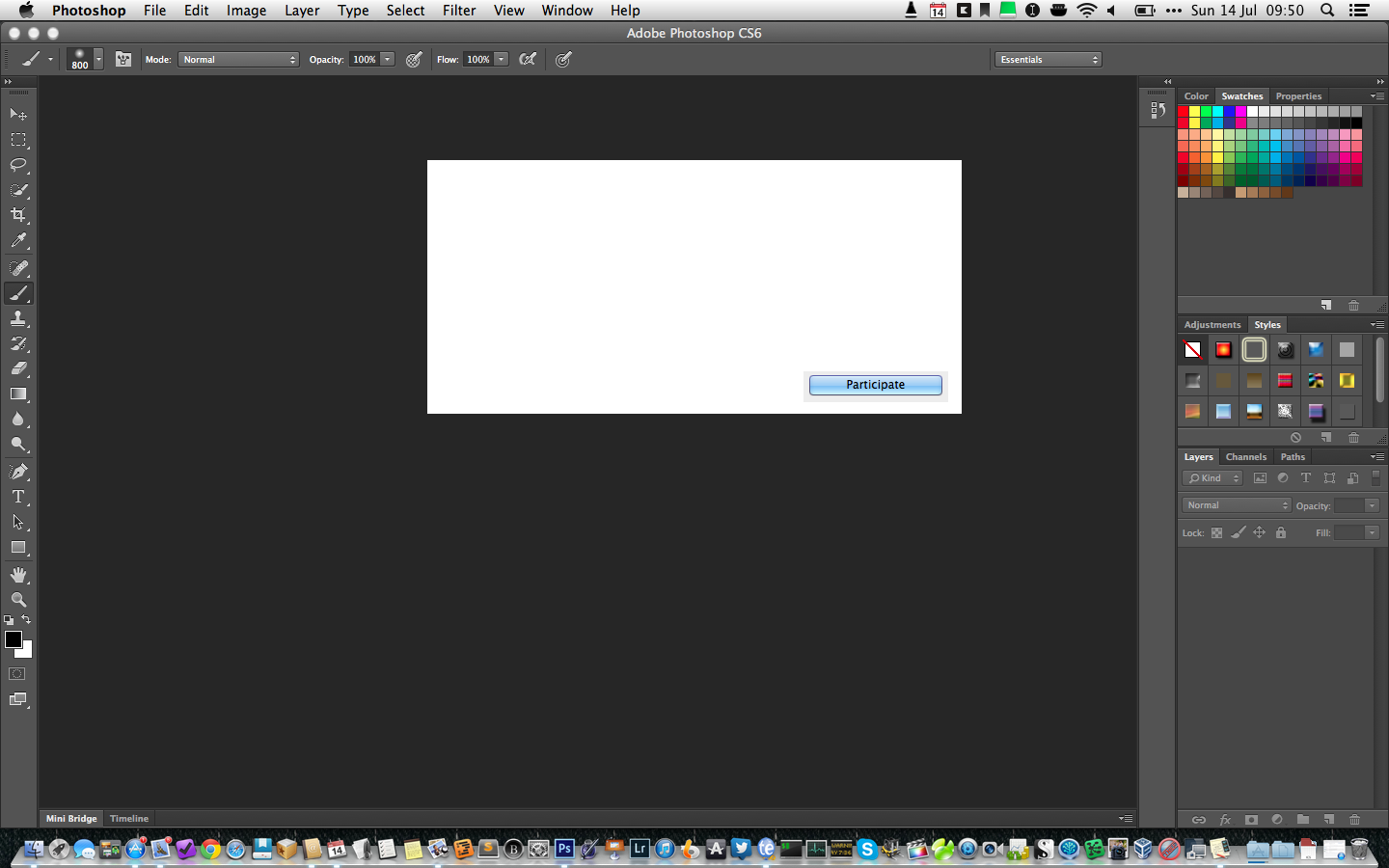Screen dimensions: 1389x868
Task: Select the Eyedropper tool
Action: pyautogui.click(x=18, y=241)
